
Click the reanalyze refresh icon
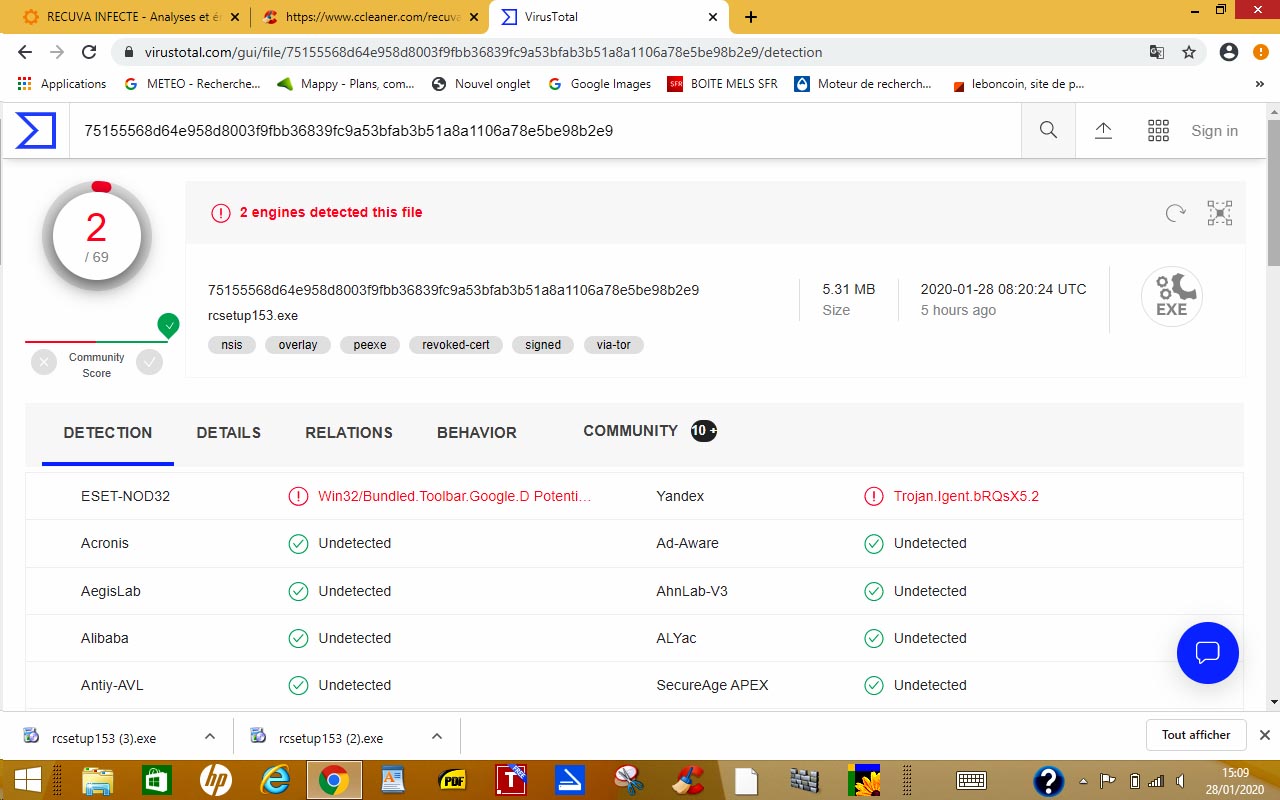point(1176,212)
